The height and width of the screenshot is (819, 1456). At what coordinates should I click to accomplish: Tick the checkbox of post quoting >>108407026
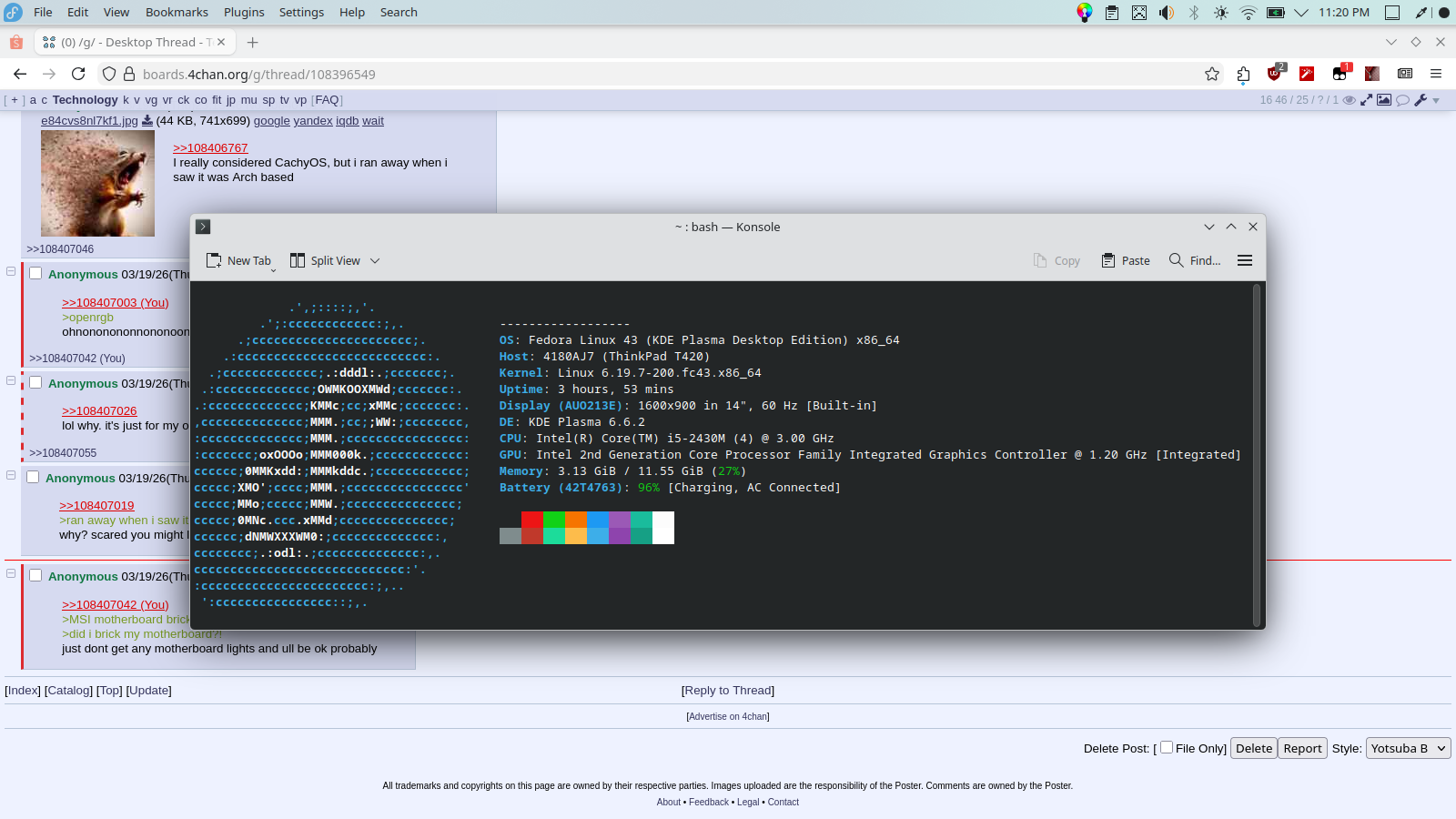pyautogui.click(x=35, y=382)
